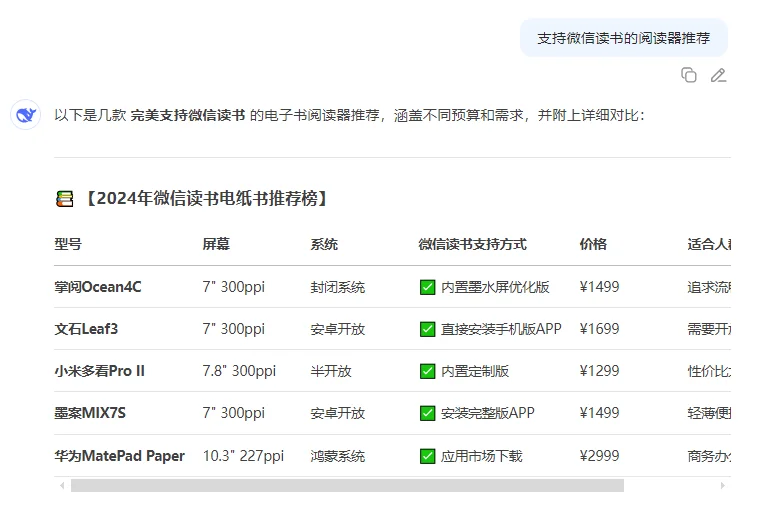Click the 系统 column header
Image resolution: width=770 pixels, height=512 pixels.
tap(324, 244)
